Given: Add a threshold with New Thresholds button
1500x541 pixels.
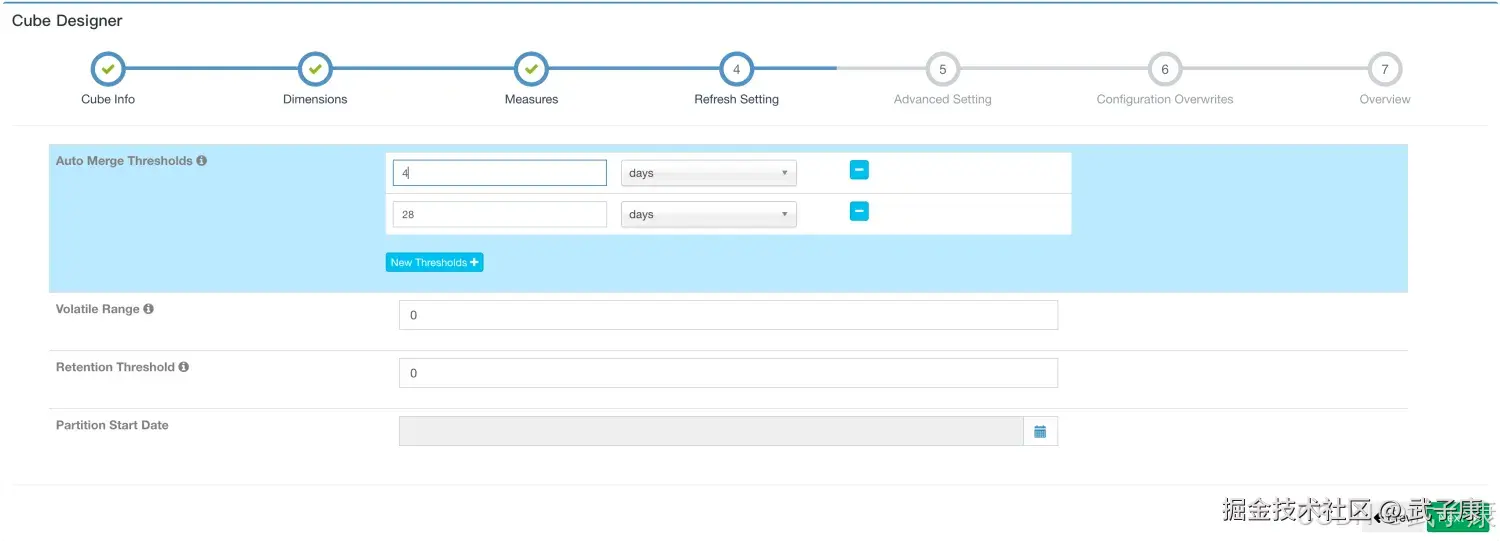Looking at the screenshot, I should pyautogui.click(x=434, y=262).
